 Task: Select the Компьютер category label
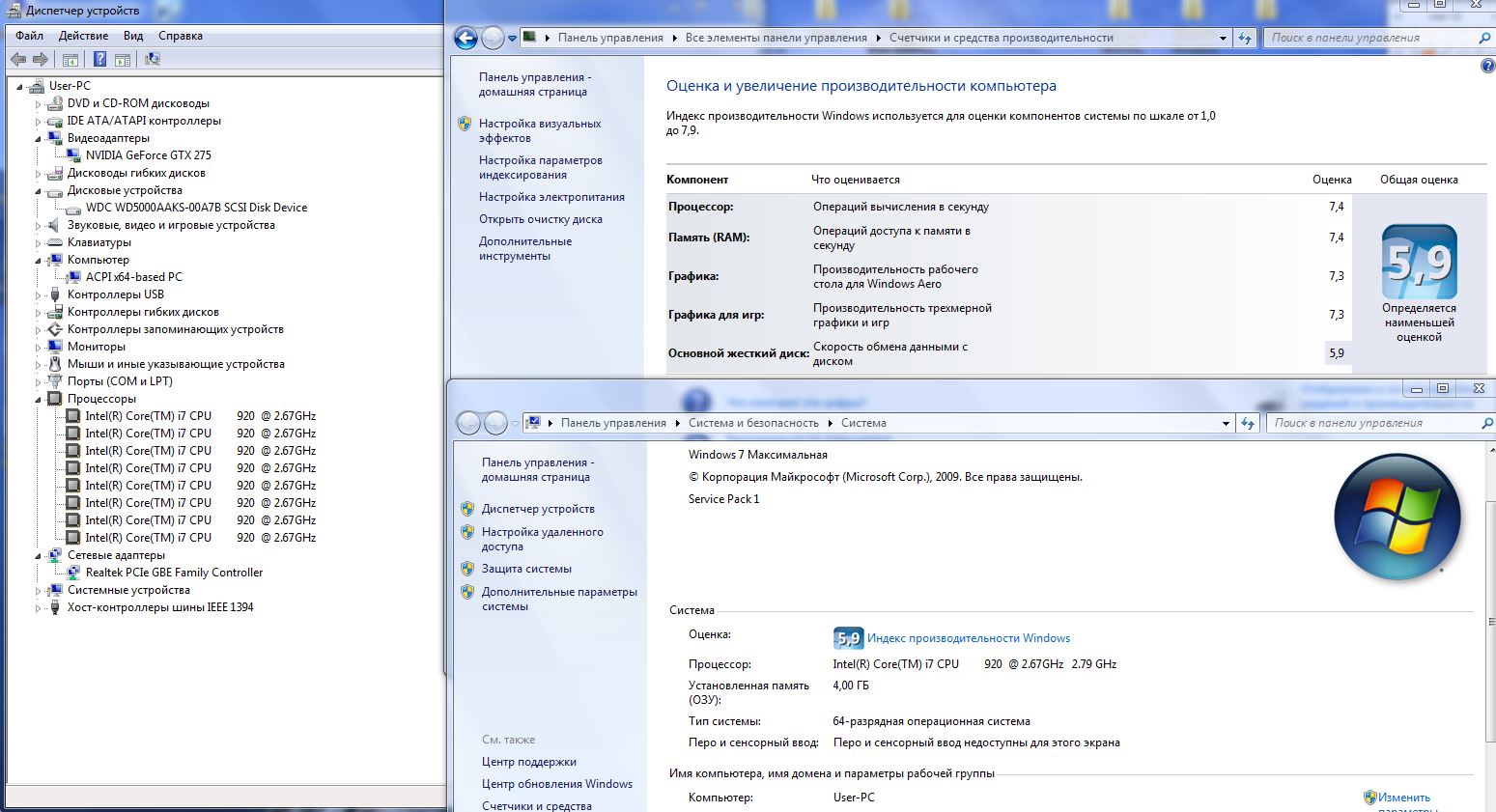pyautogui.click(x=98, y=260)
